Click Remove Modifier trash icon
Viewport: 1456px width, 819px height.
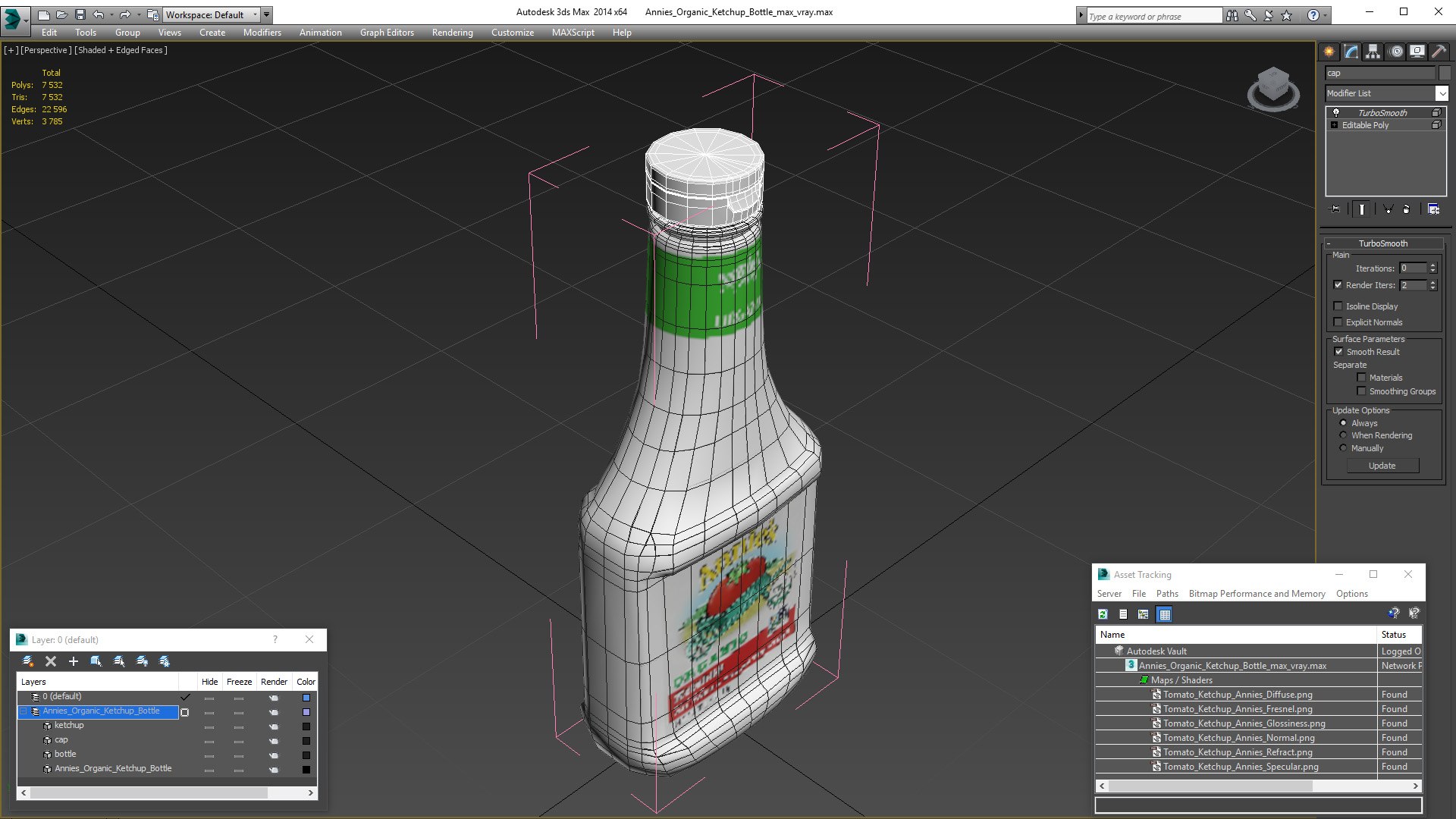coord(1407,209)
